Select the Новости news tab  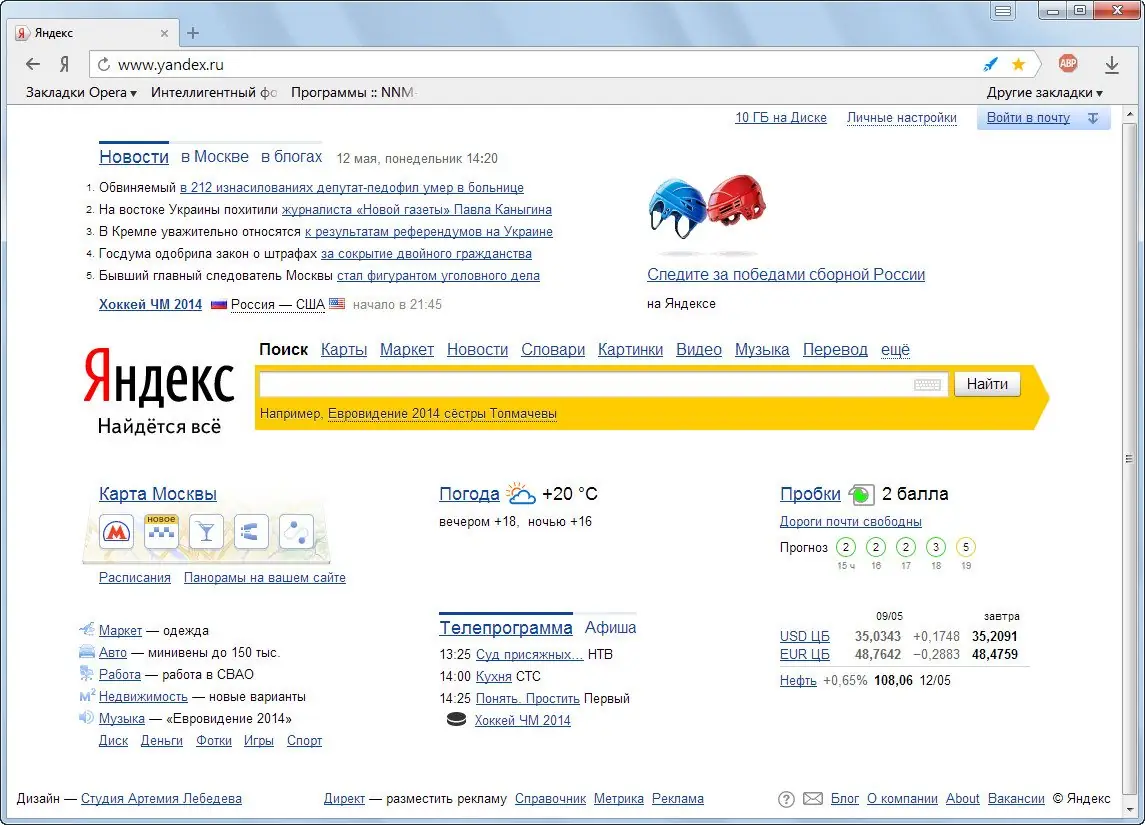click(x=134, y=157)
